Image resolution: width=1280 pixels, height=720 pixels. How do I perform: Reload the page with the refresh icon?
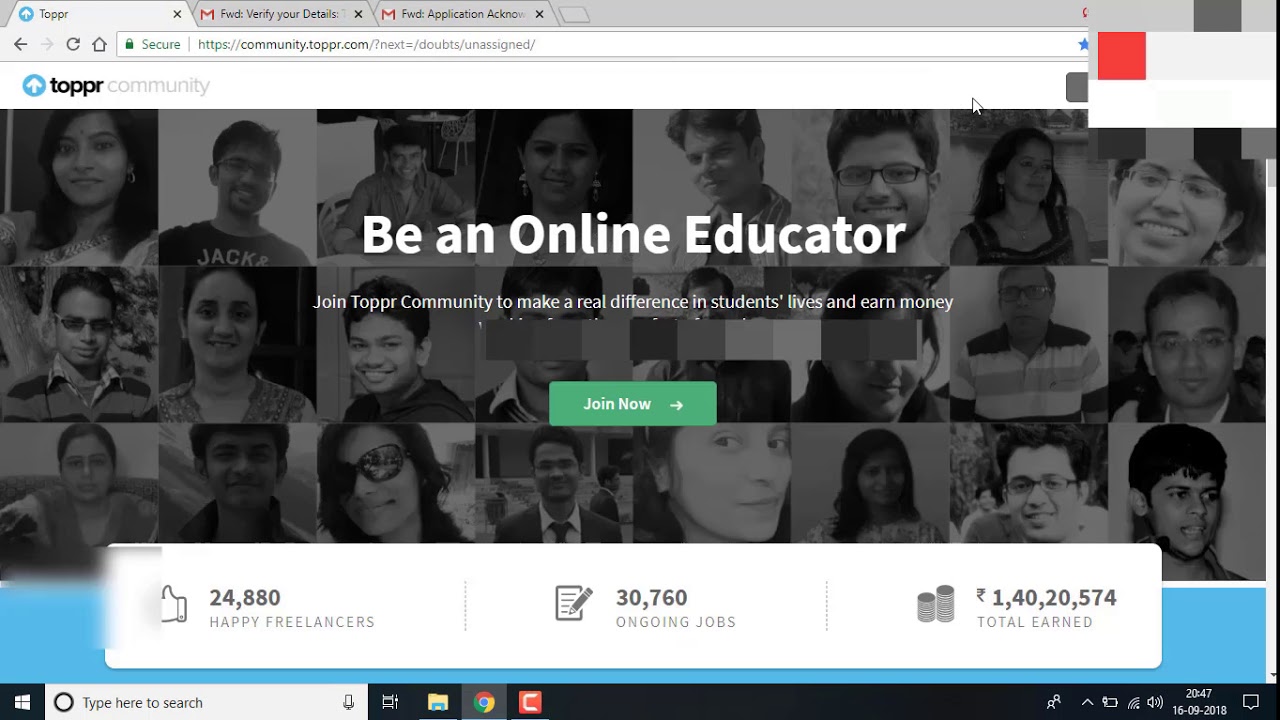73,44
